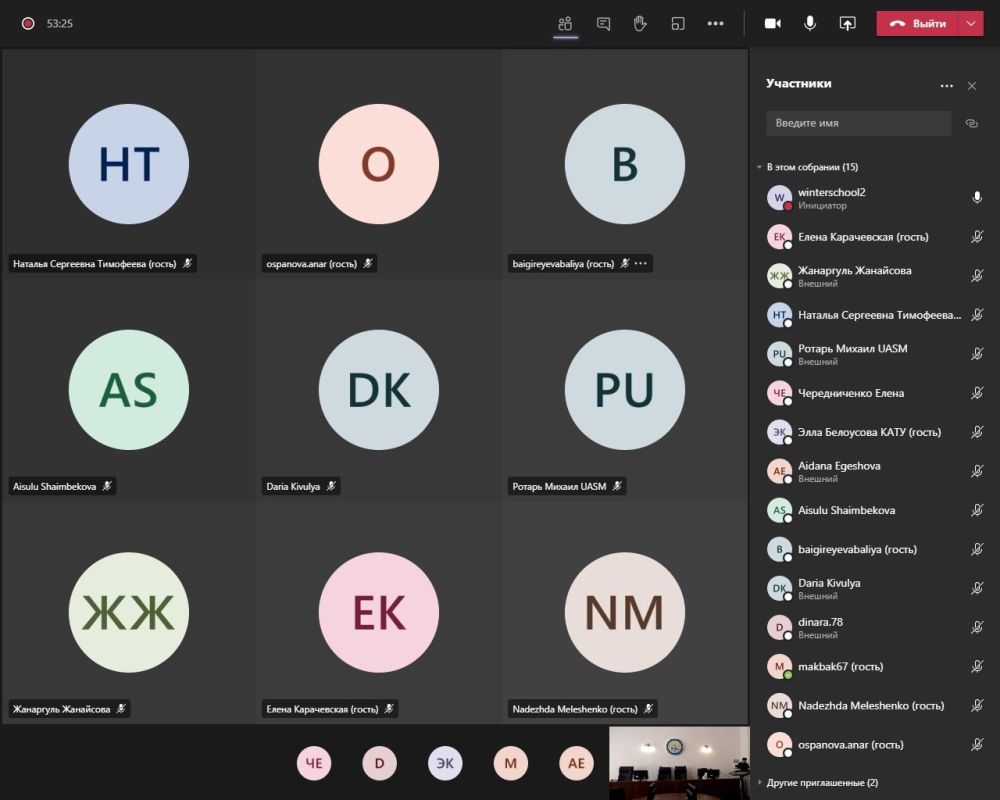Click mute icon for Елена Карачевская in list
The image size is (1000, 800).
pos(976,237)
